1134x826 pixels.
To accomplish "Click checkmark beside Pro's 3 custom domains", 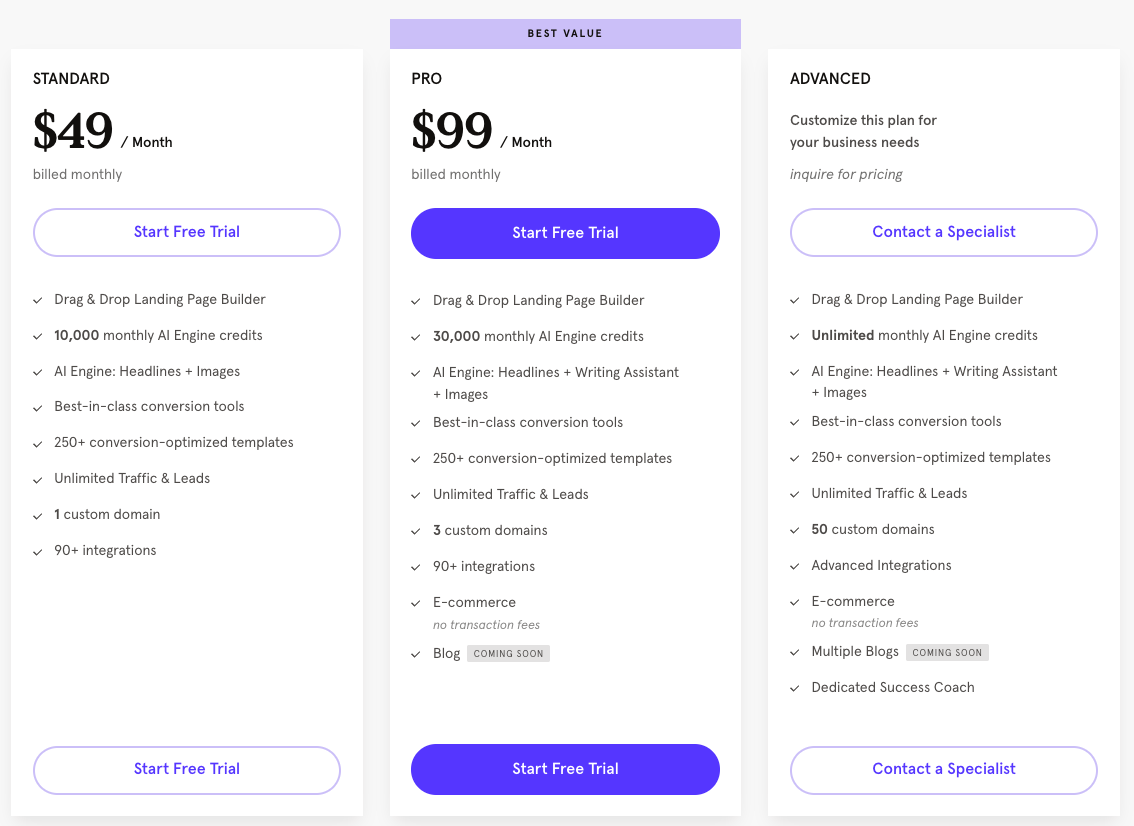I will pos(416,531).
